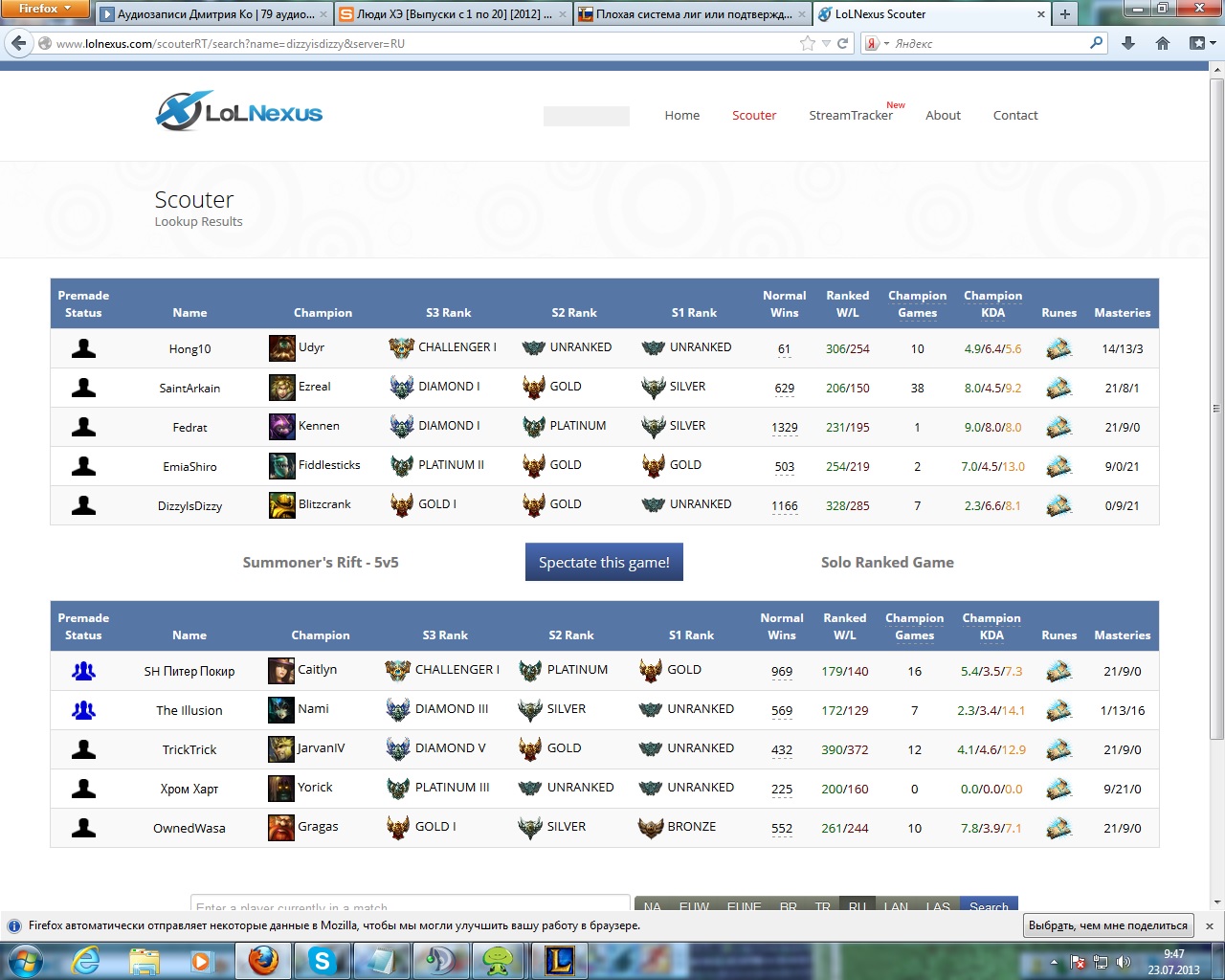Switch to Люди ХЭ browser tab
This screenshot has width=1225, height=980.
pos(453,14)
